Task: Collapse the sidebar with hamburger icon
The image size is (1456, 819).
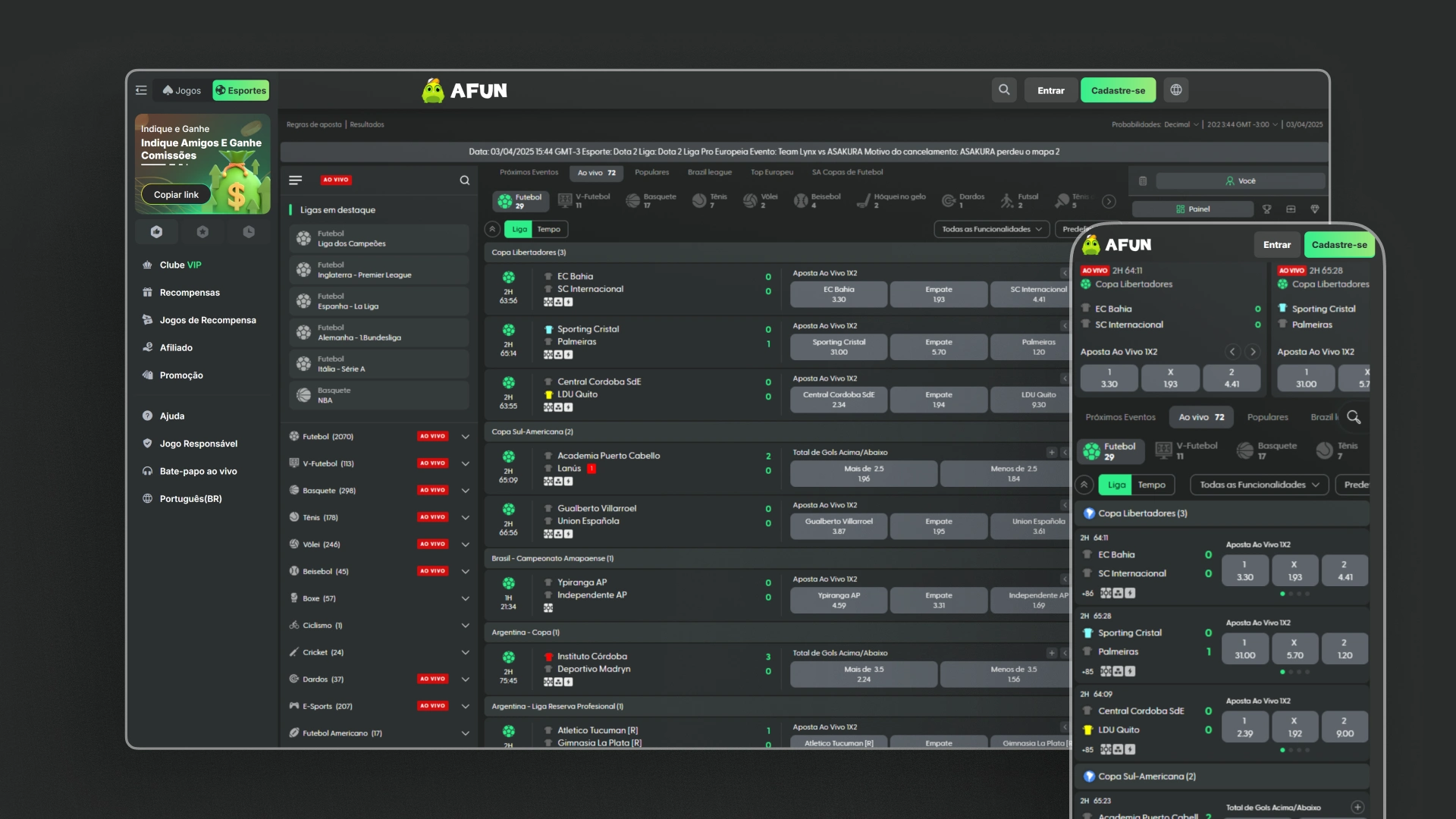Action: tap(141, 90)
